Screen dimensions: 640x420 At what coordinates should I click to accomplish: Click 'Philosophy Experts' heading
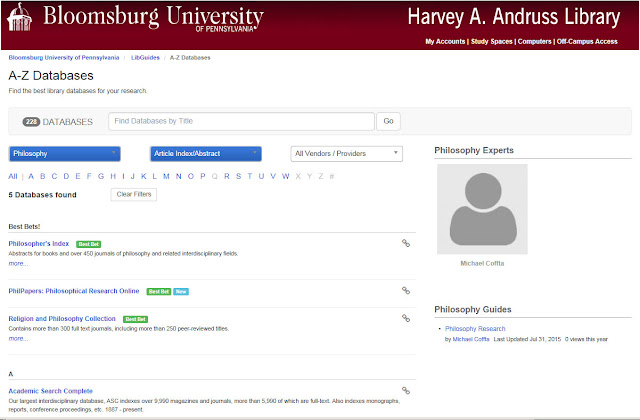[x=474, y=150]
